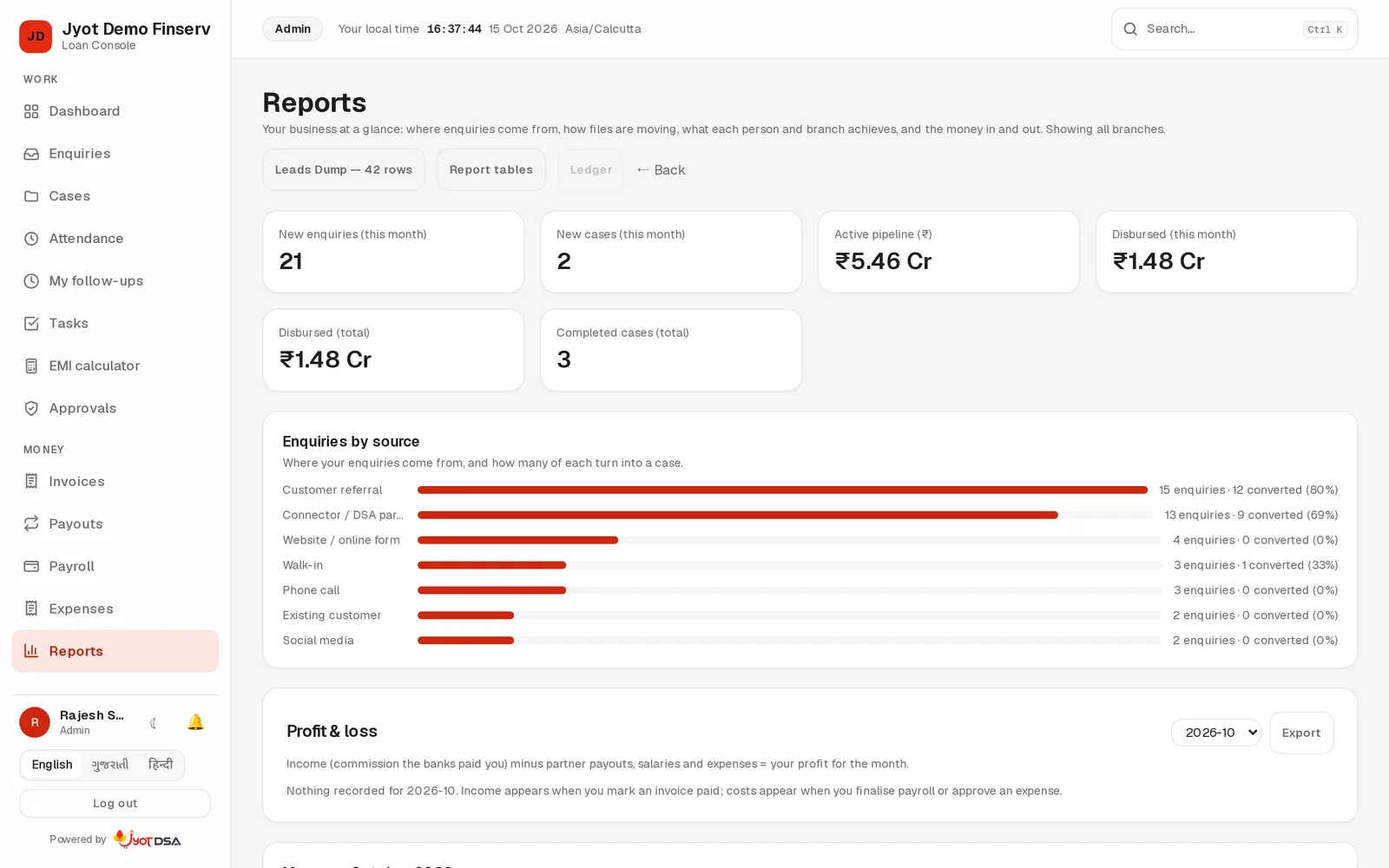Open the Dashboard menu label
The width and height of the screenshot is (1389, 868).
[84, 111]
